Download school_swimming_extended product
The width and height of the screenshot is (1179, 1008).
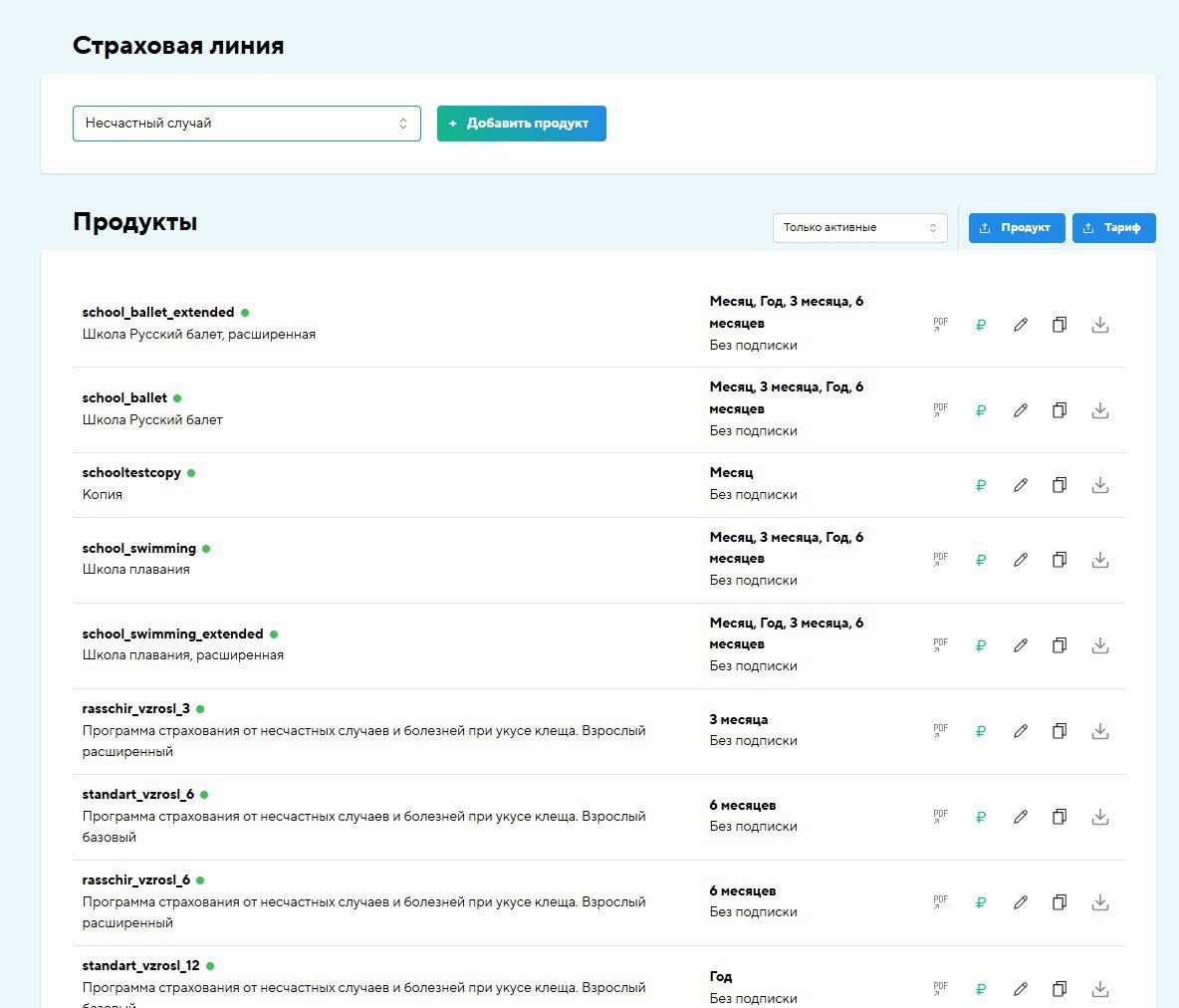pos(1100,645)
